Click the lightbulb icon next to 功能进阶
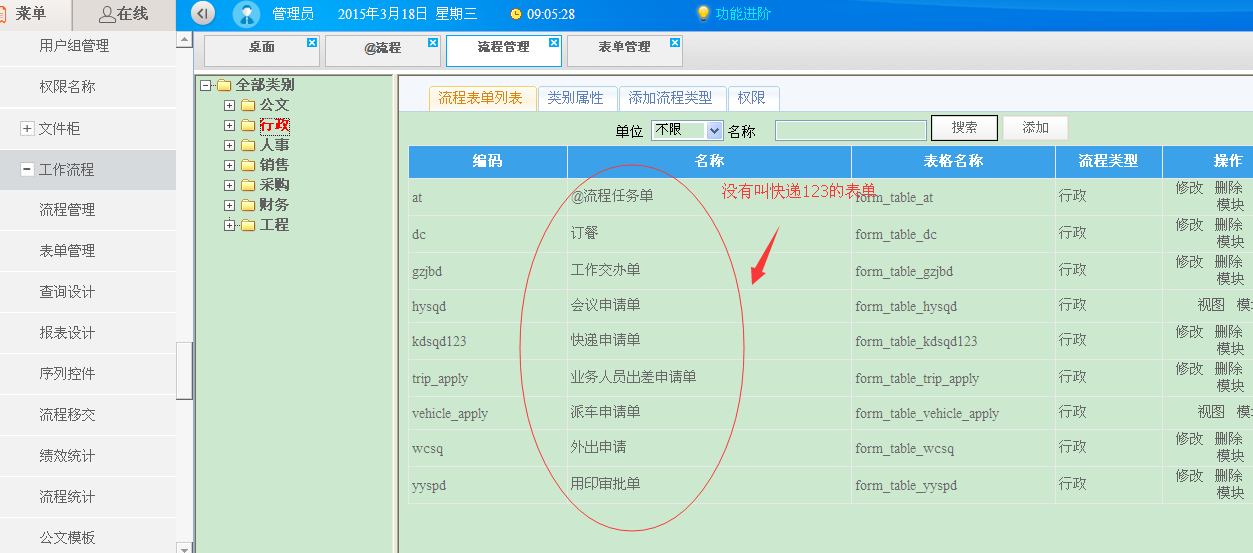The image size is (1253, 553). 703,13
